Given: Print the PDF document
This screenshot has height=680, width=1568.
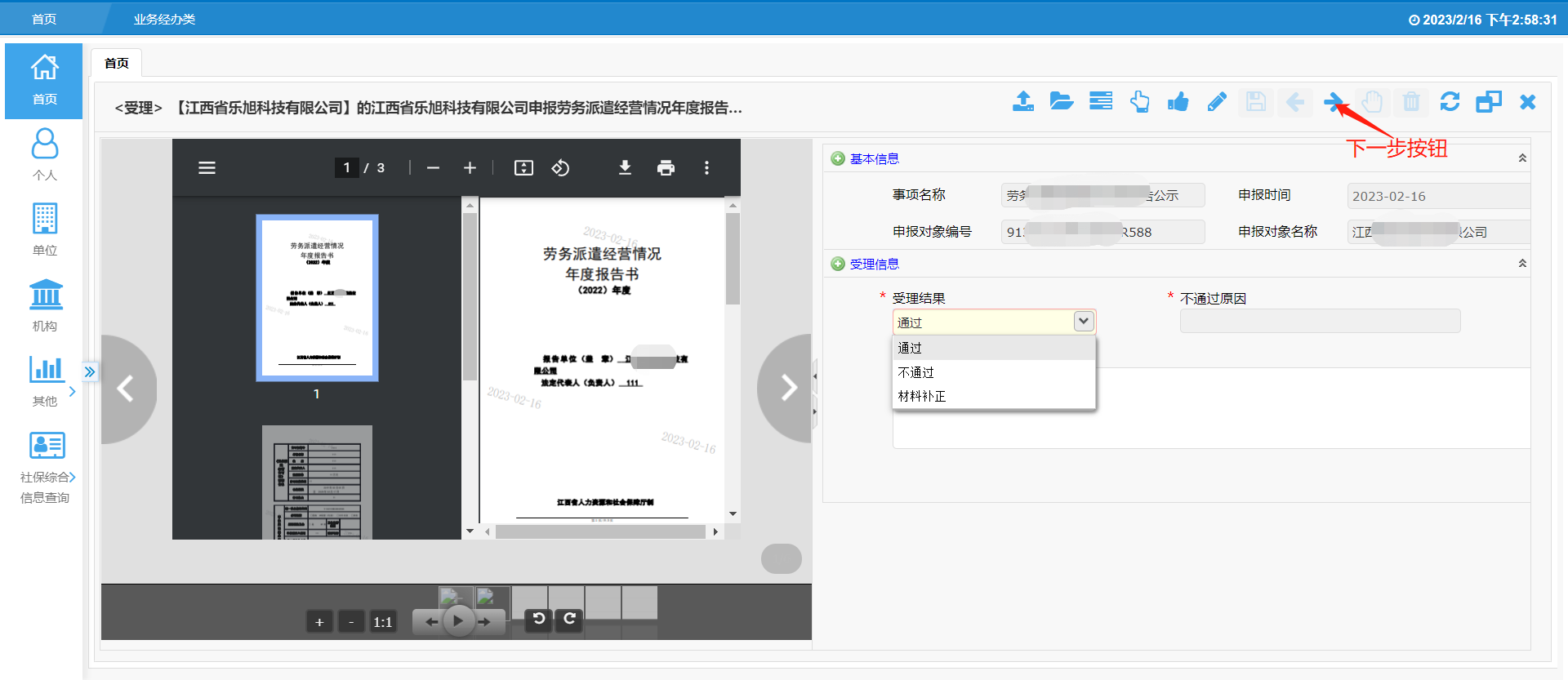Looking at the screenshot, I should pyautogui.click(x=666, y=167).
